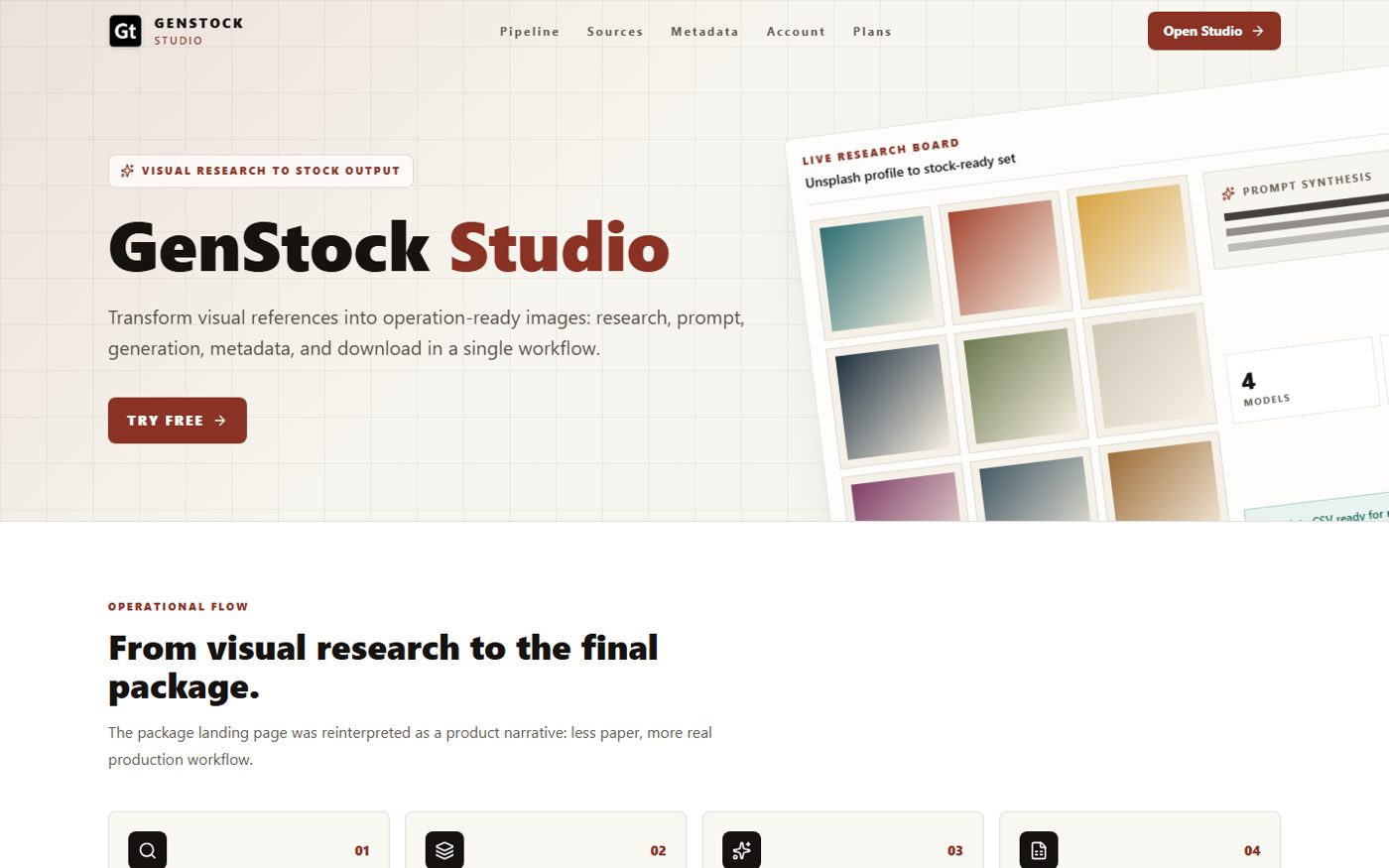This screenshot has width=1389, height=868.
Task: Select Metadata in the top navigation
Action: point(704,32)
